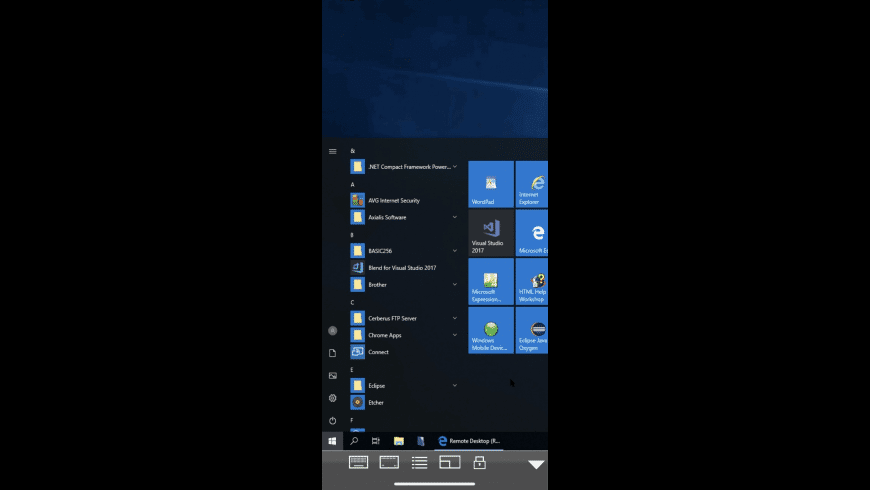Open the list menu icon in remote toolbar
This screenshot has height=490, width=870.
[x=419, y=462]
